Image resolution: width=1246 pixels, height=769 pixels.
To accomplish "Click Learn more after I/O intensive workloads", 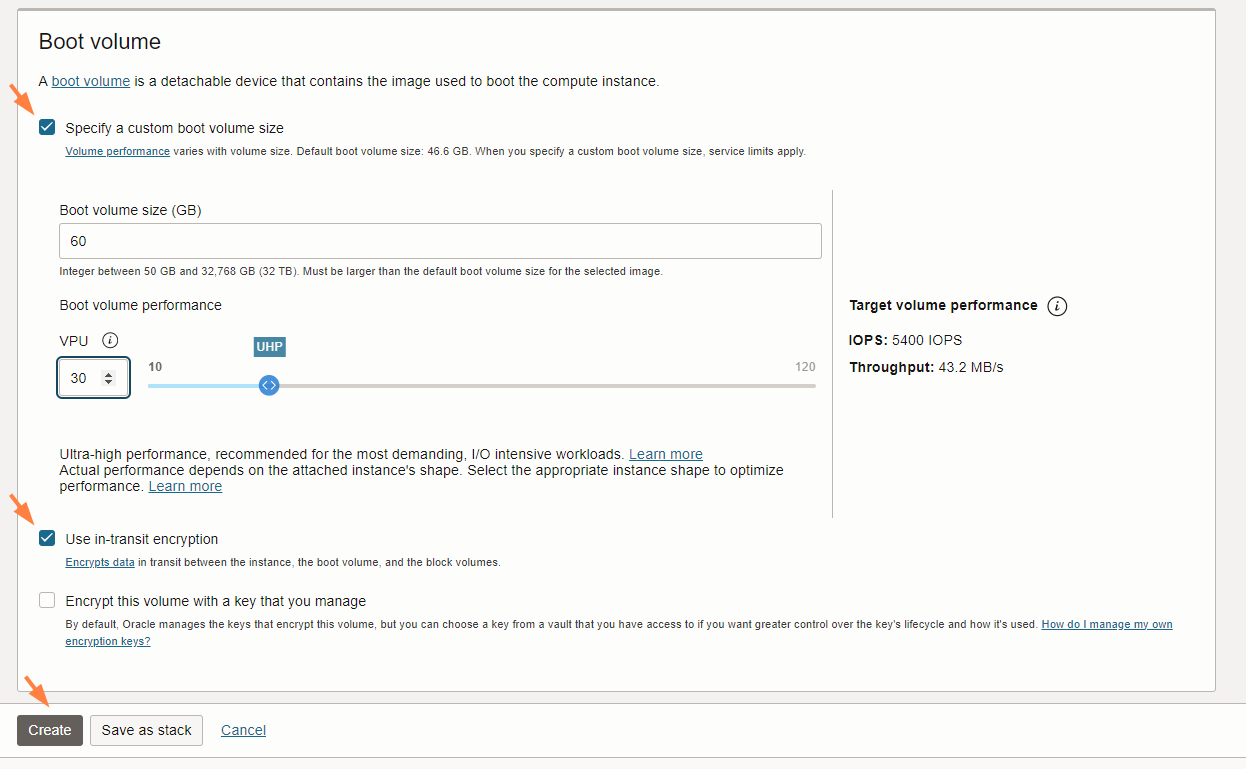I will (665, 454).
